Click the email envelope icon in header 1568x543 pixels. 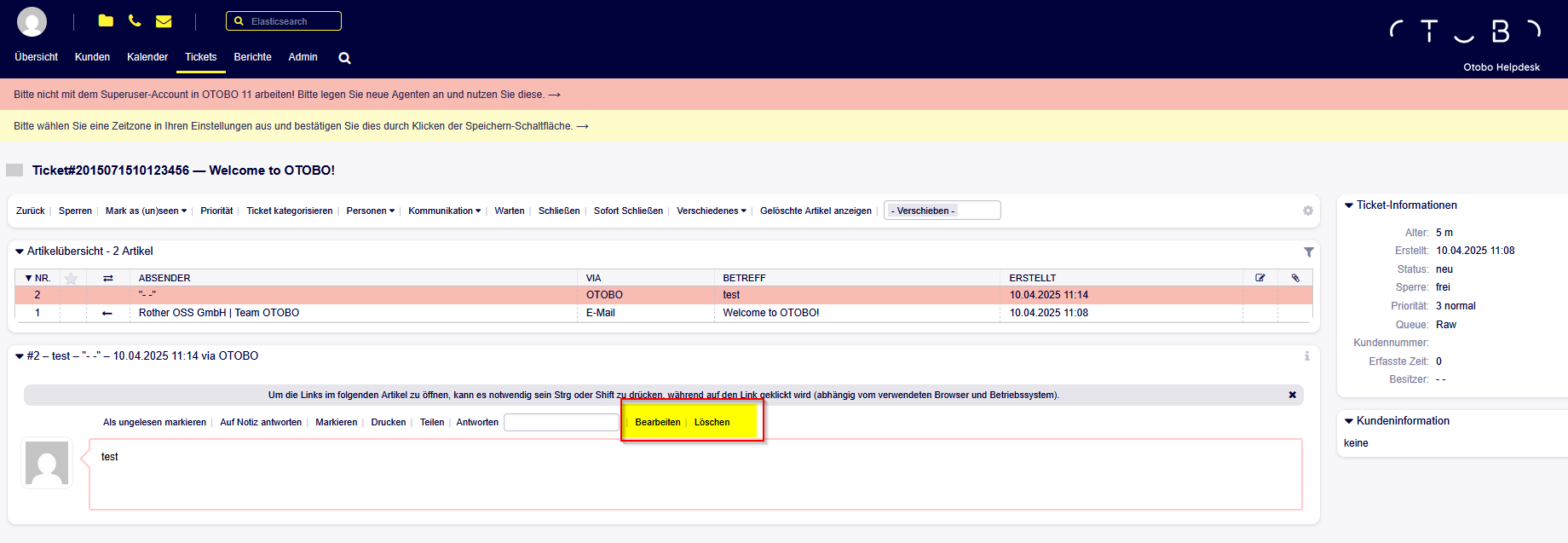164,21
